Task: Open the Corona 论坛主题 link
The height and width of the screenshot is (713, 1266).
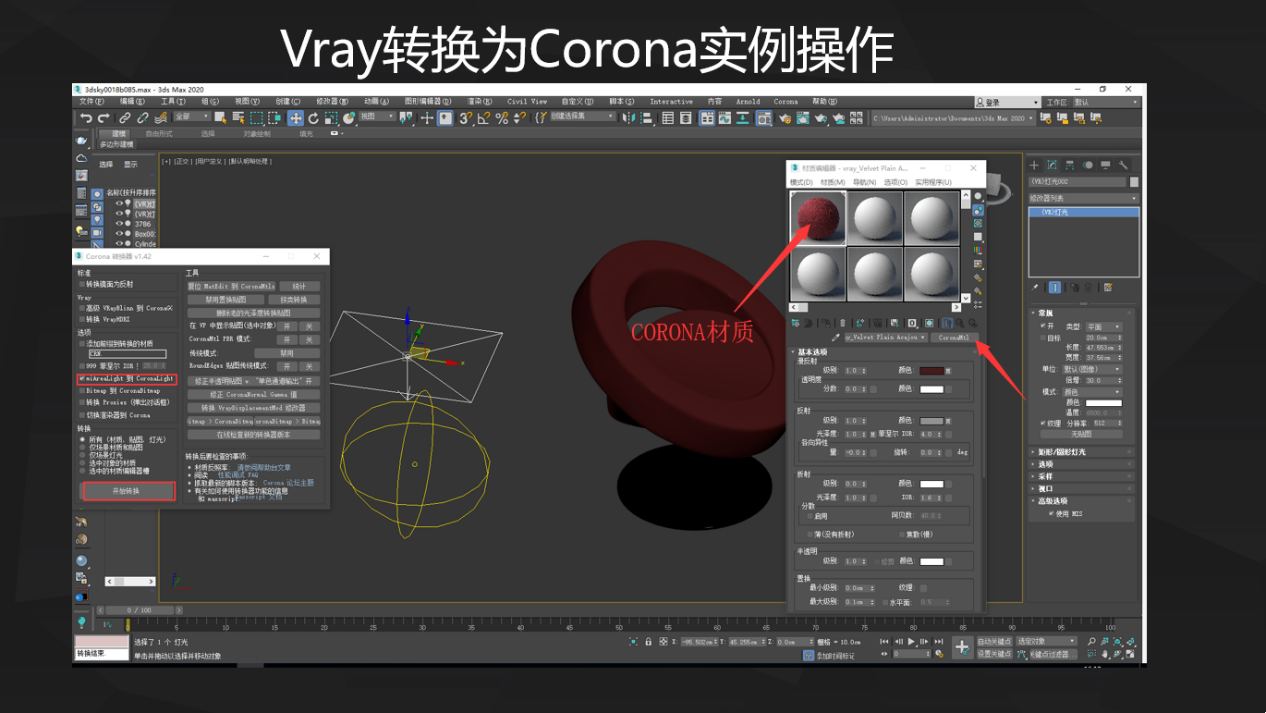Action: pyautogui.click(x=288, y=482)
